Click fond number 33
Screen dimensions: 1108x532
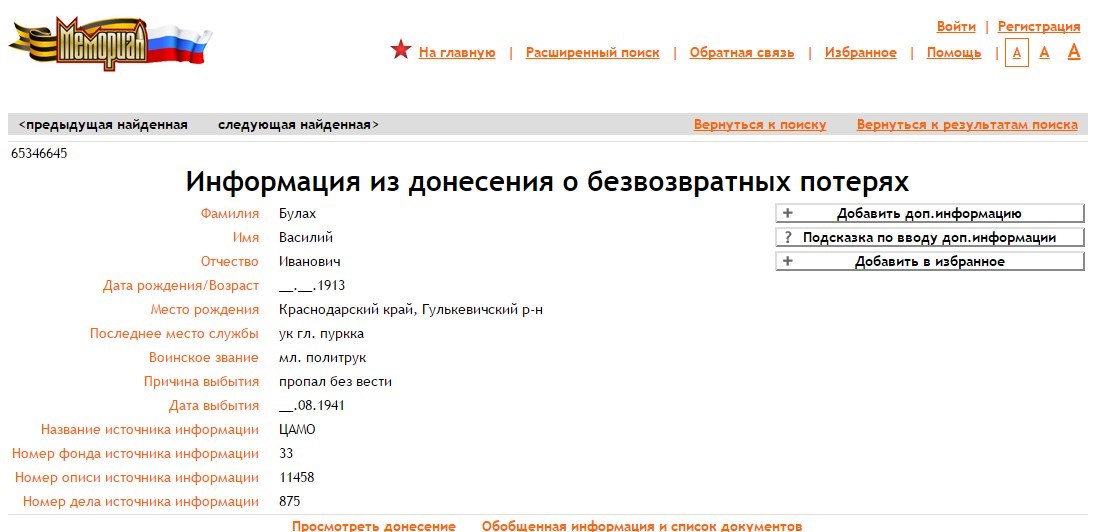tap(286, 454)
